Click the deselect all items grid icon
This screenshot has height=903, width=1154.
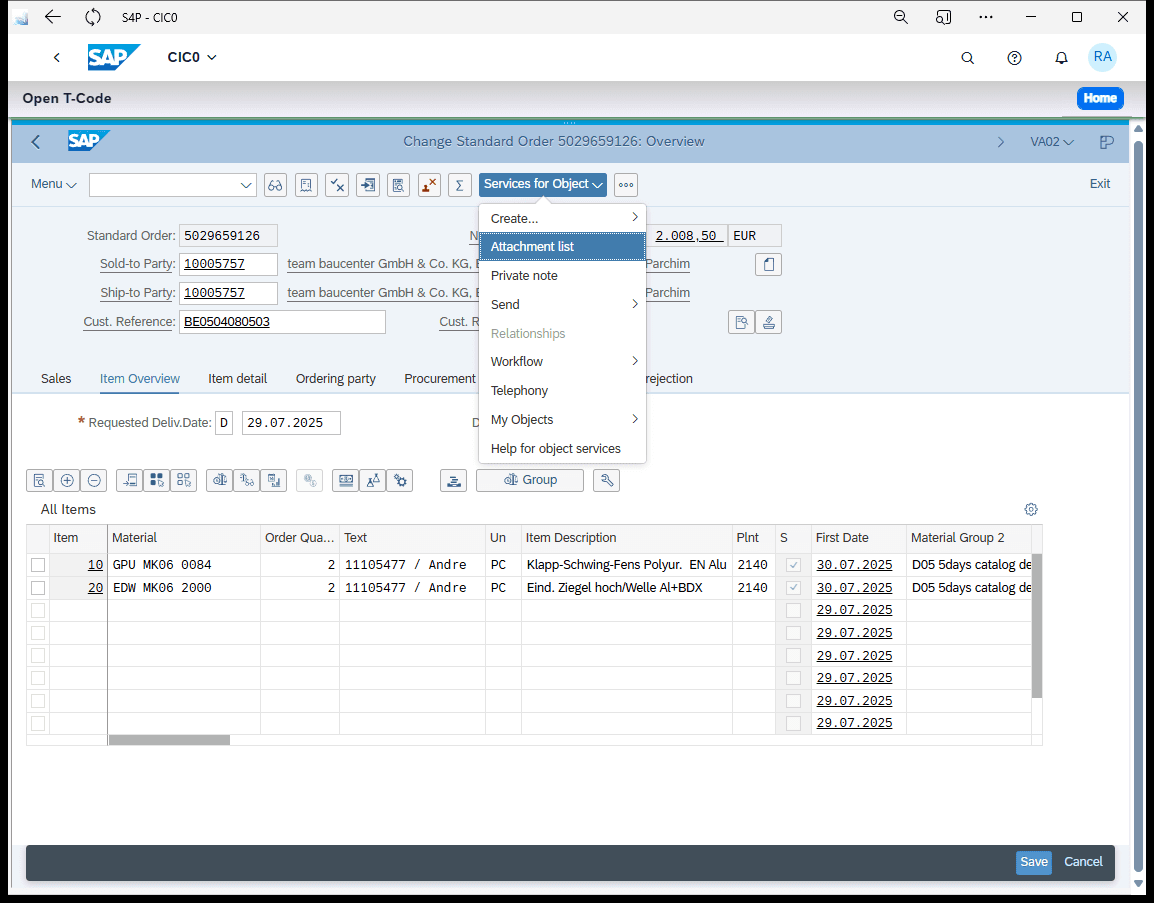(x=184, y=481)
